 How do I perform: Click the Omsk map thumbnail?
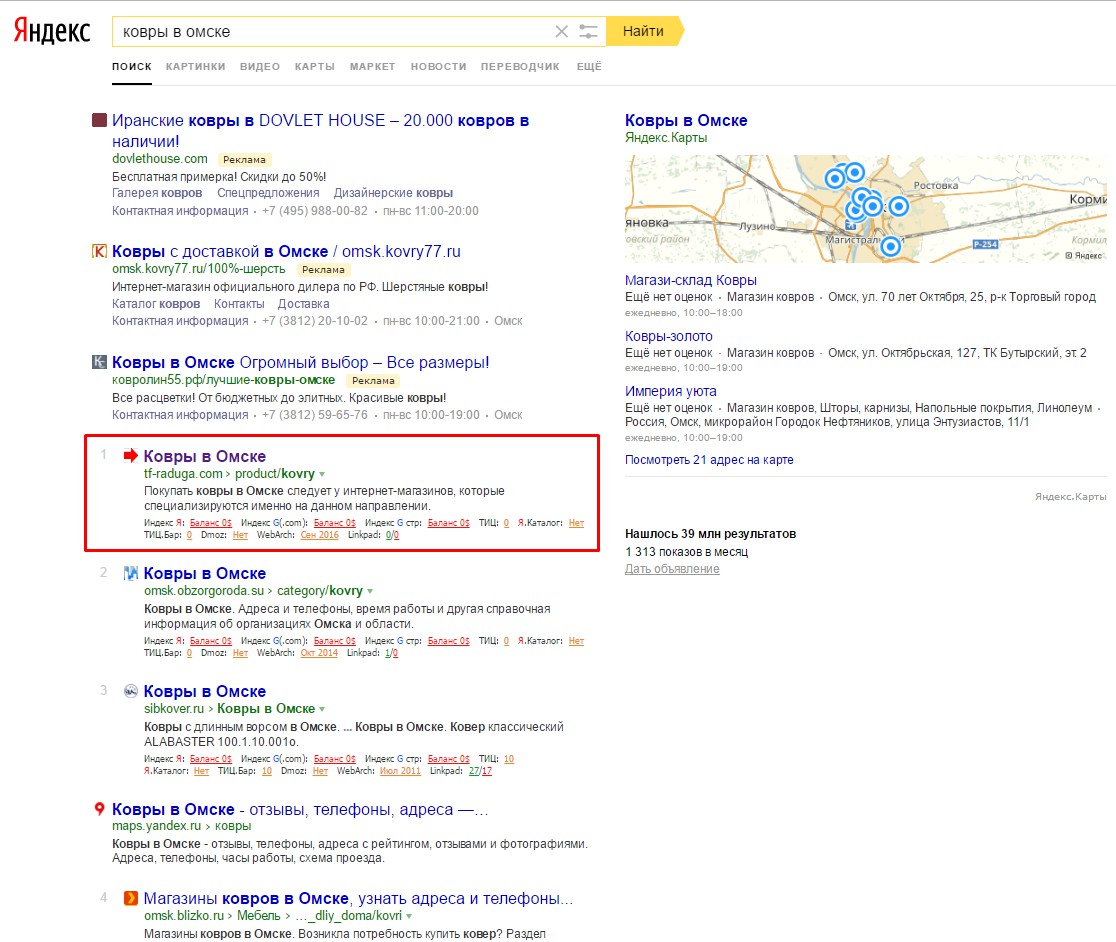865,208
